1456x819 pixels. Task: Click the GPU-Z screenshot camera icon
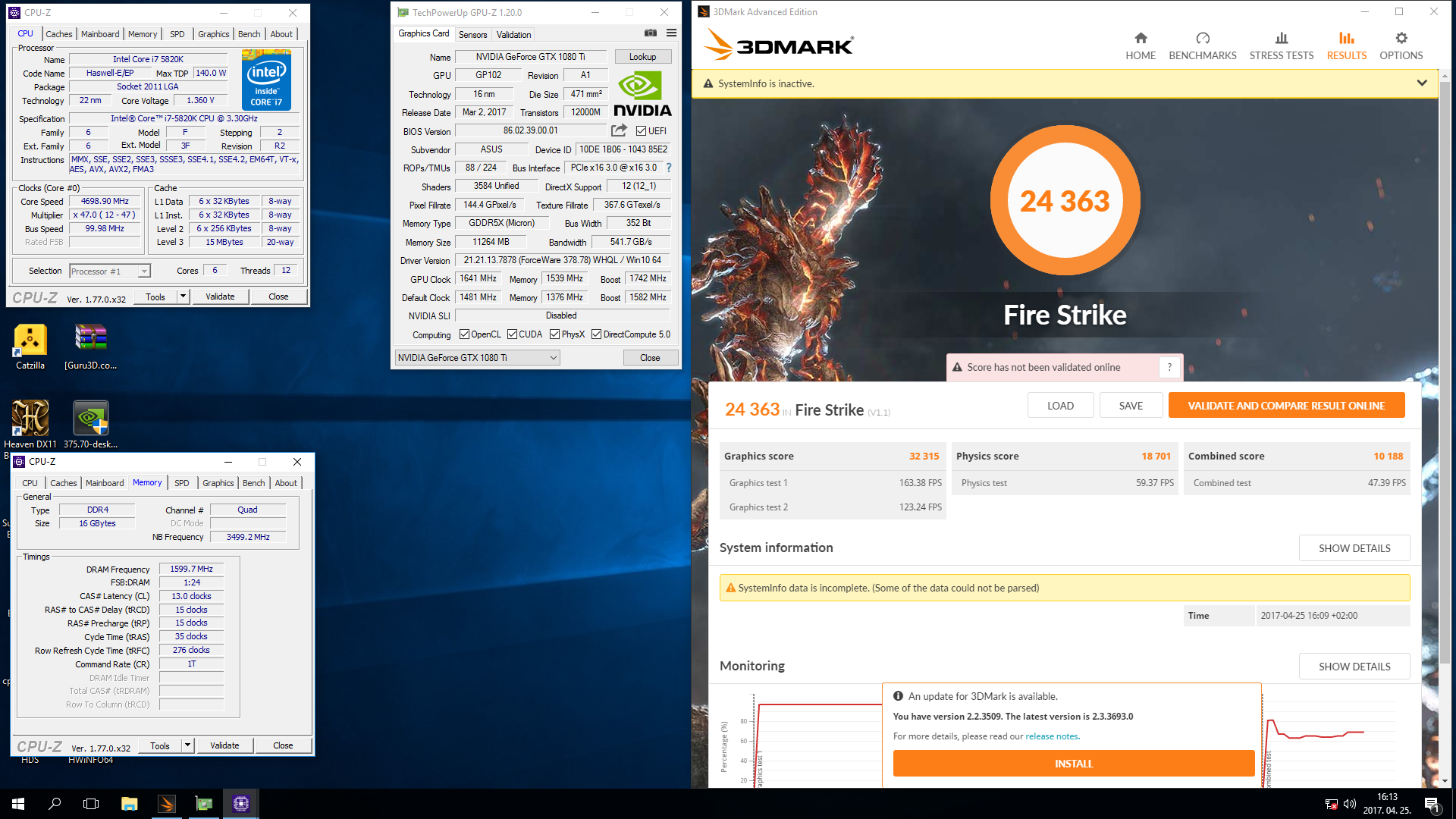[650, 33]
